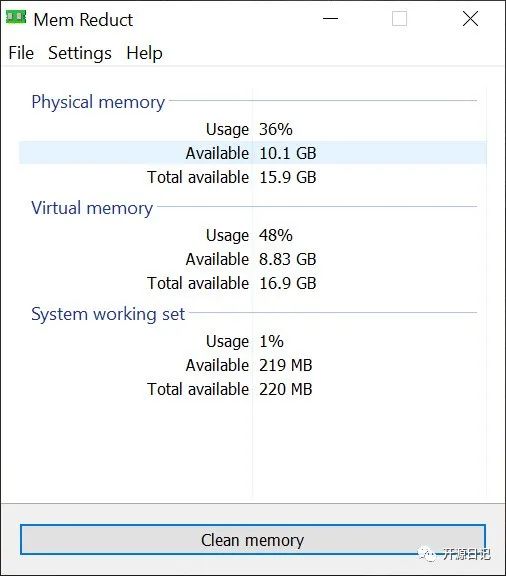Select Physical memory Total available 15.9 GB

(x=253, y=177)
